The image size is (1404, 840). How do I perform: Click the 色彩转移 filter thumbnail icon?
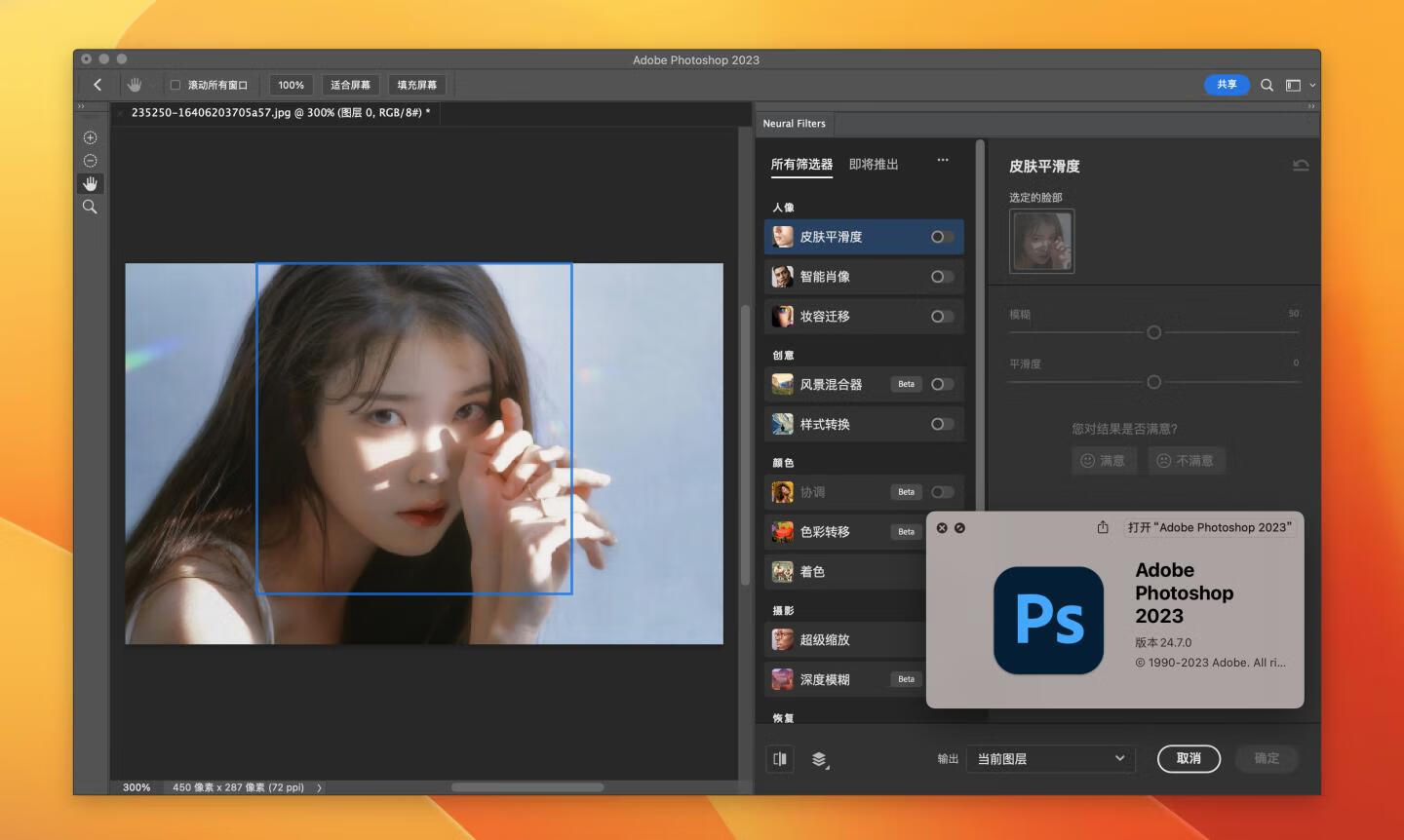pyautogui.click(x=782, y=532)
